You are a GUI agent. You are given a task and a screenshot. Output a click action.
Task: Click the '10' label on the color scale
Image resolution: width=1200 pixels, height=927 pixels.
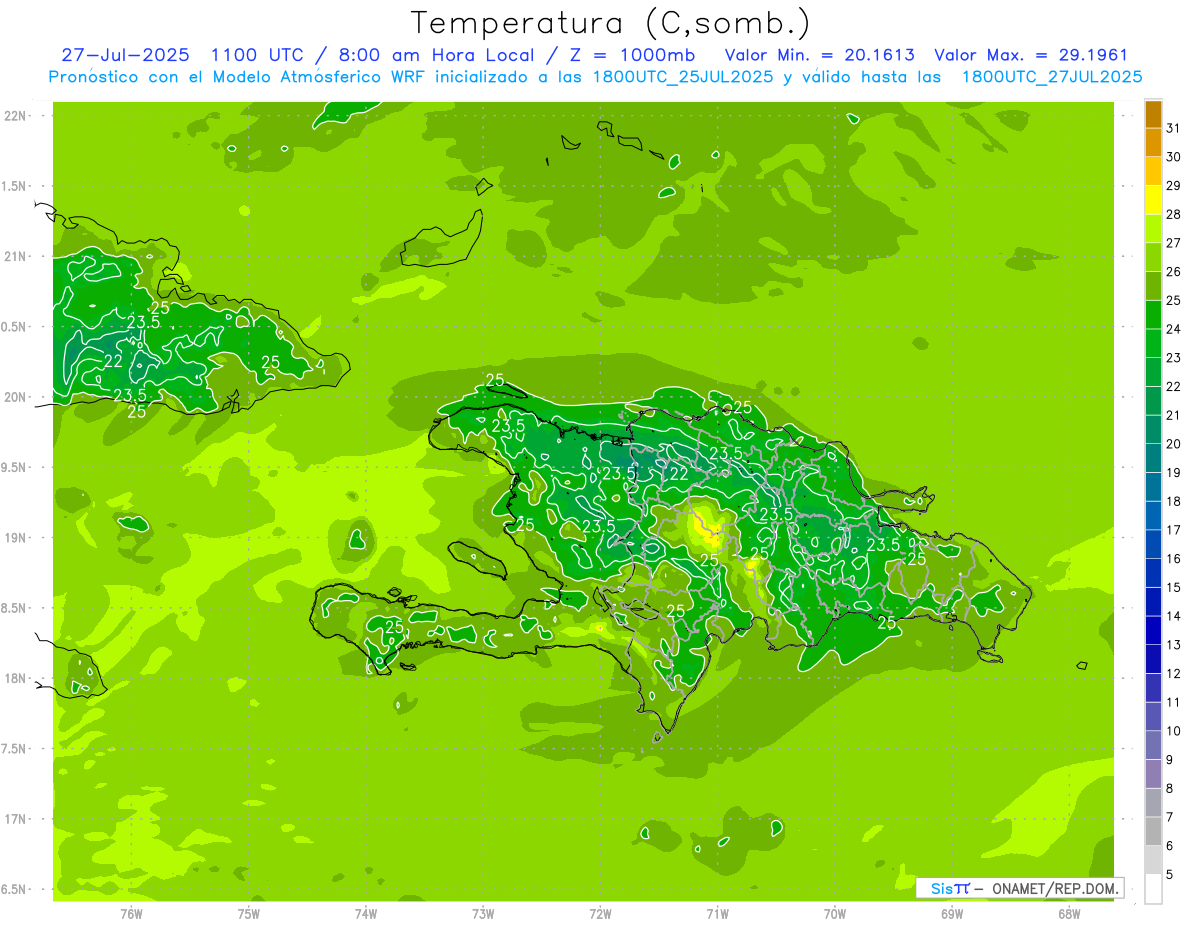[x=1174, y=731]
